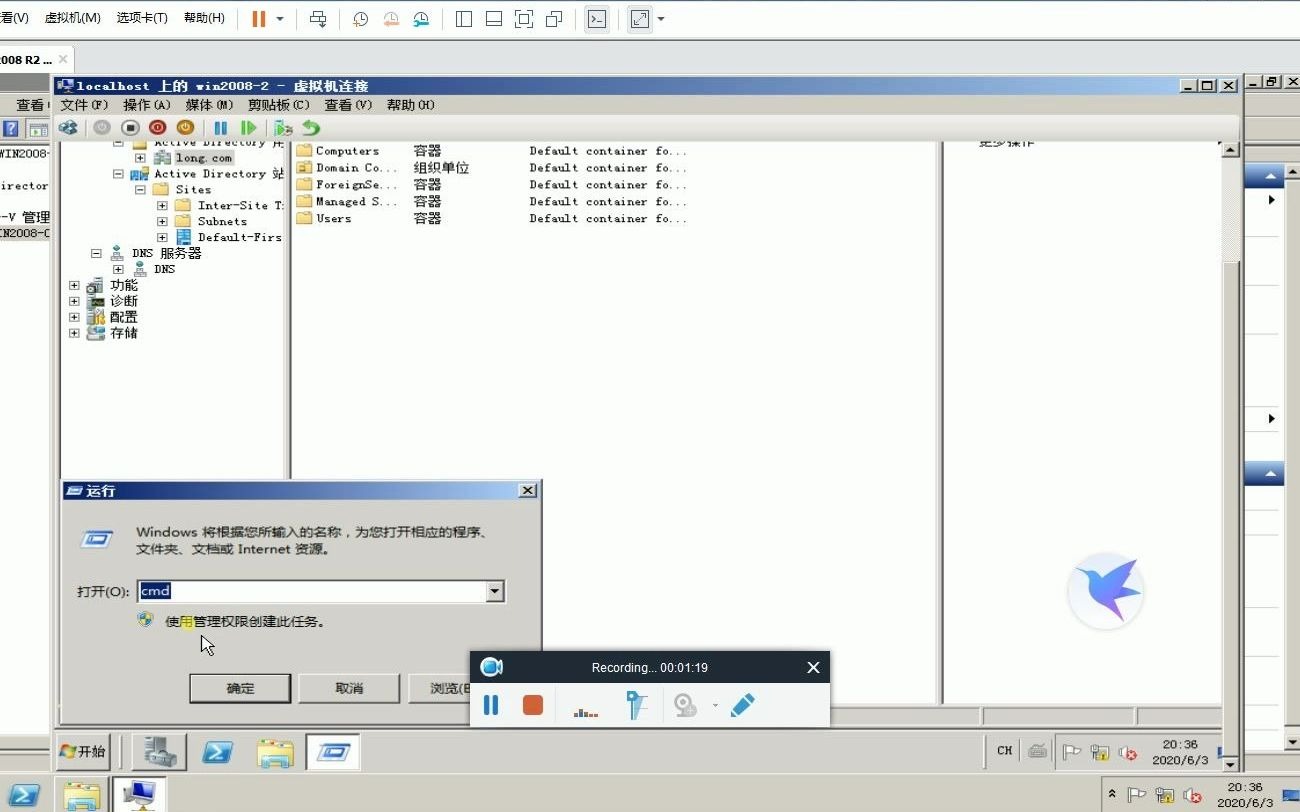The width and height of the screenshot is (1300, 812).
Task: Open the VMware console view icon
Action: point(597,19)
